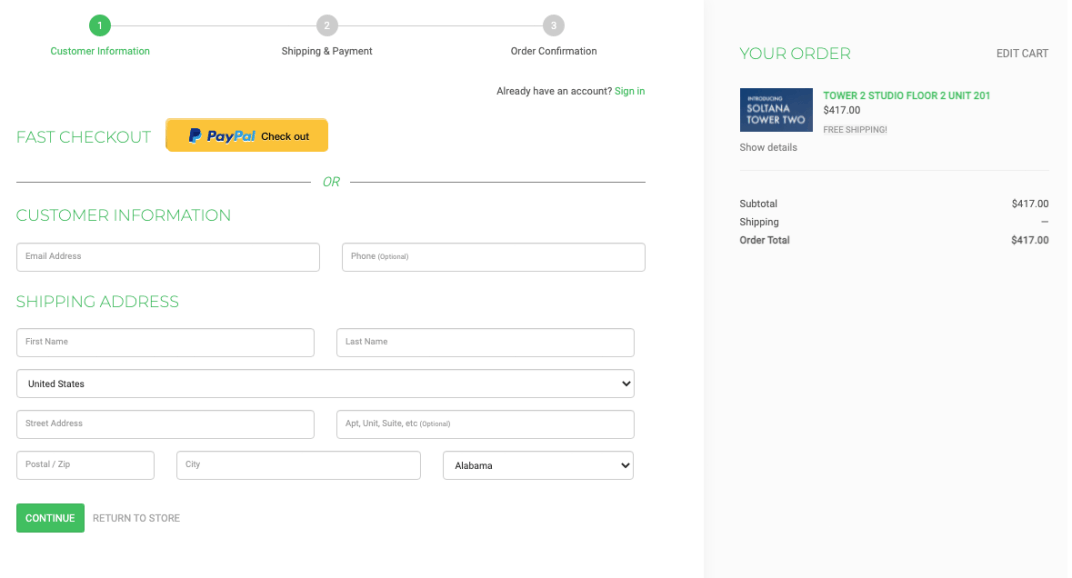Focus the Street Address field
The image size is (1072, 578).
tap(165, 425)
